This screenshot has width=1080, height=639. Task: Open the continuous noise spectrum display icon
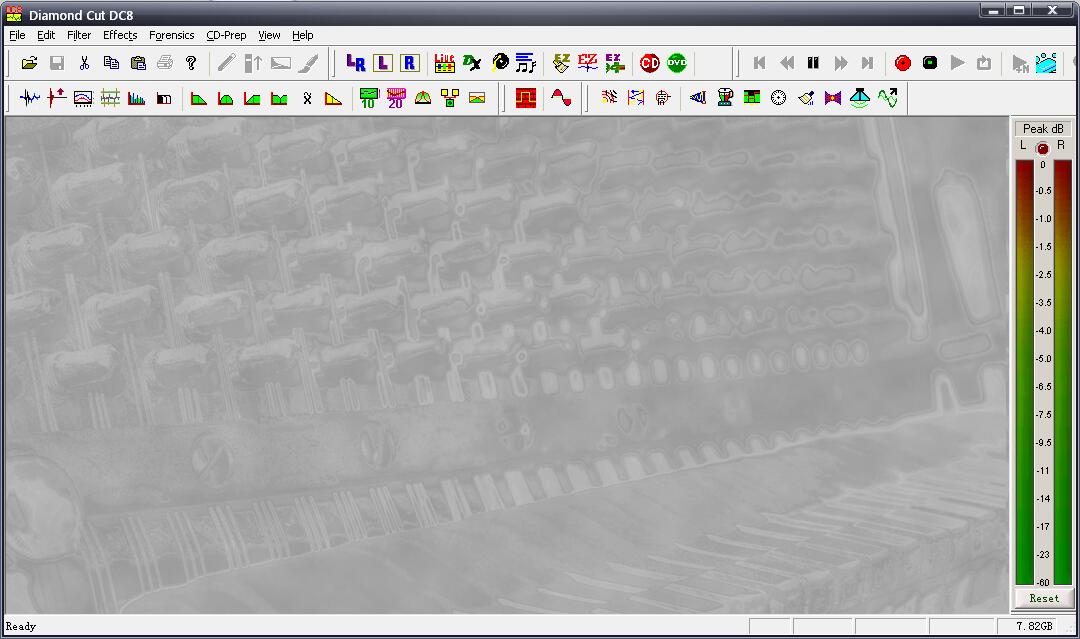(83, 98)
